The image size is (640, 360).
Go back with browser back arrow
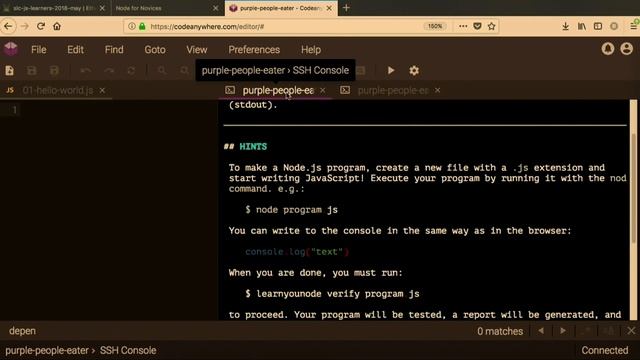point(9,27)
